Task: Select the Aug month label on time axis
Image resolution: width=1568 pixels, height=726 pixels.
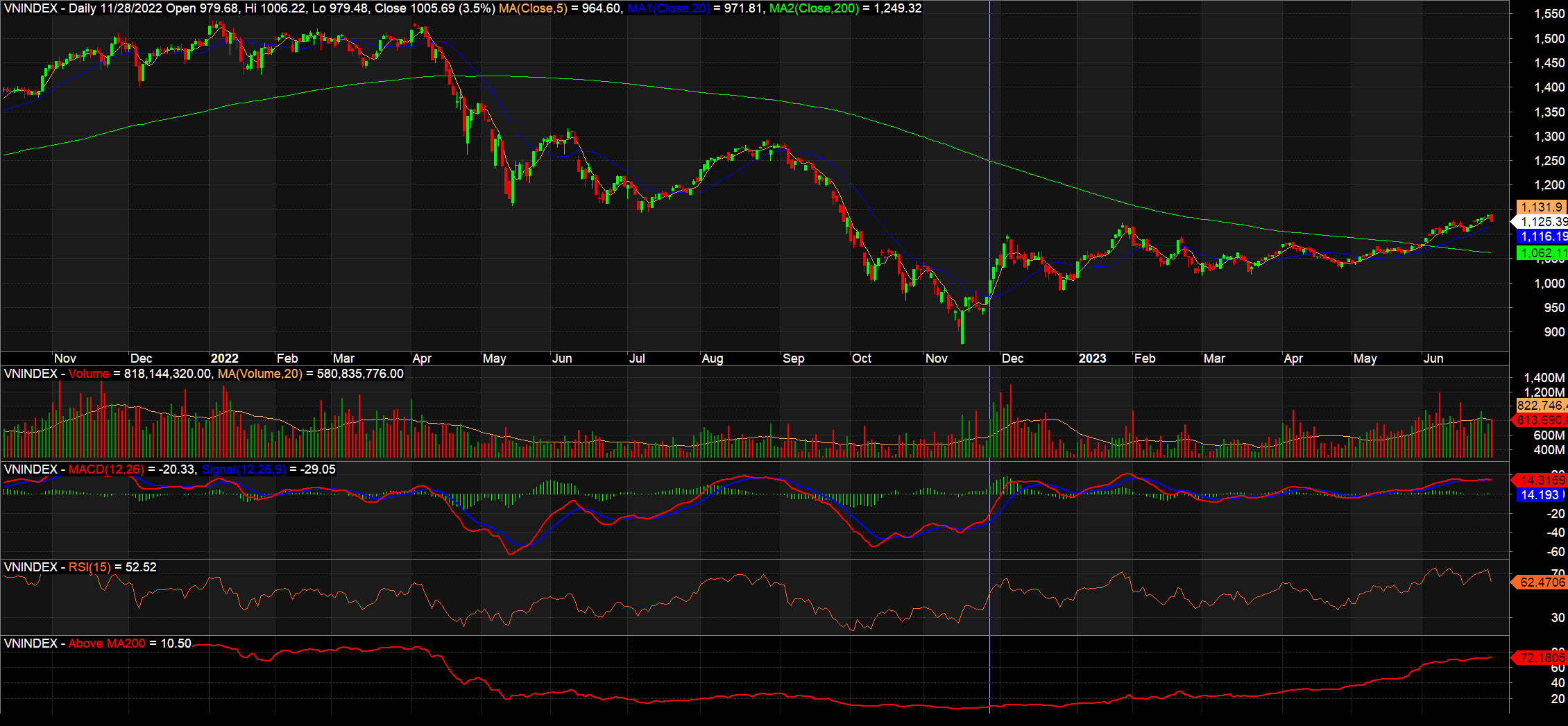Action: 713,358
